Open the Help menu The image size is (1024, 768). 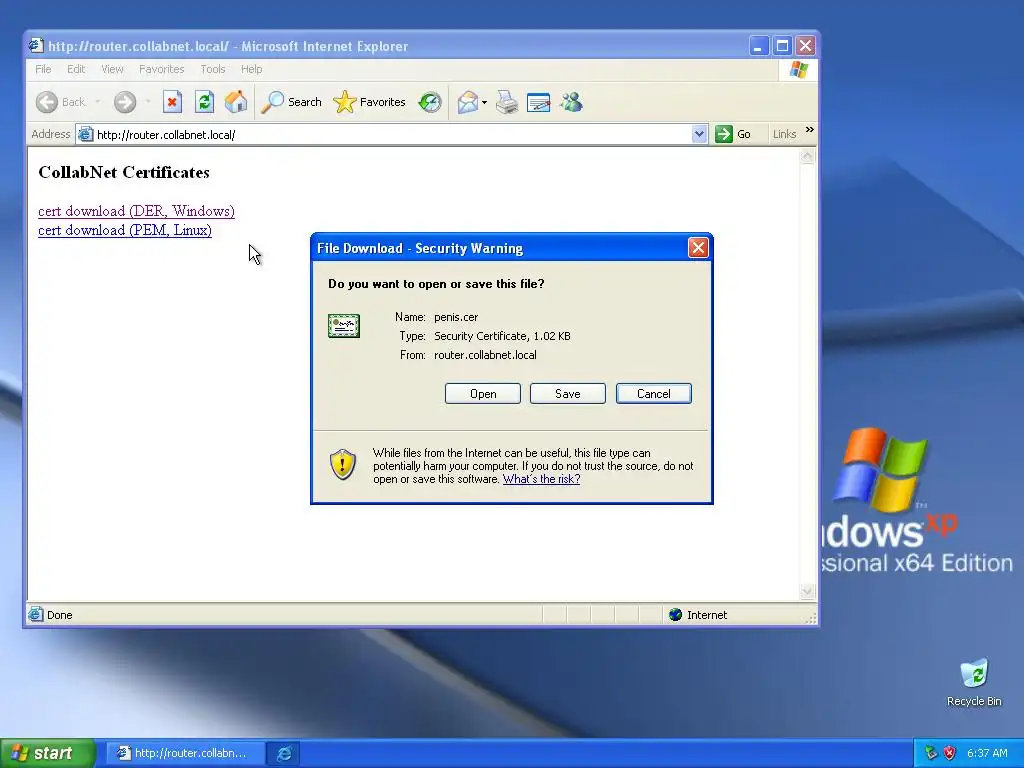click(251, 69)
